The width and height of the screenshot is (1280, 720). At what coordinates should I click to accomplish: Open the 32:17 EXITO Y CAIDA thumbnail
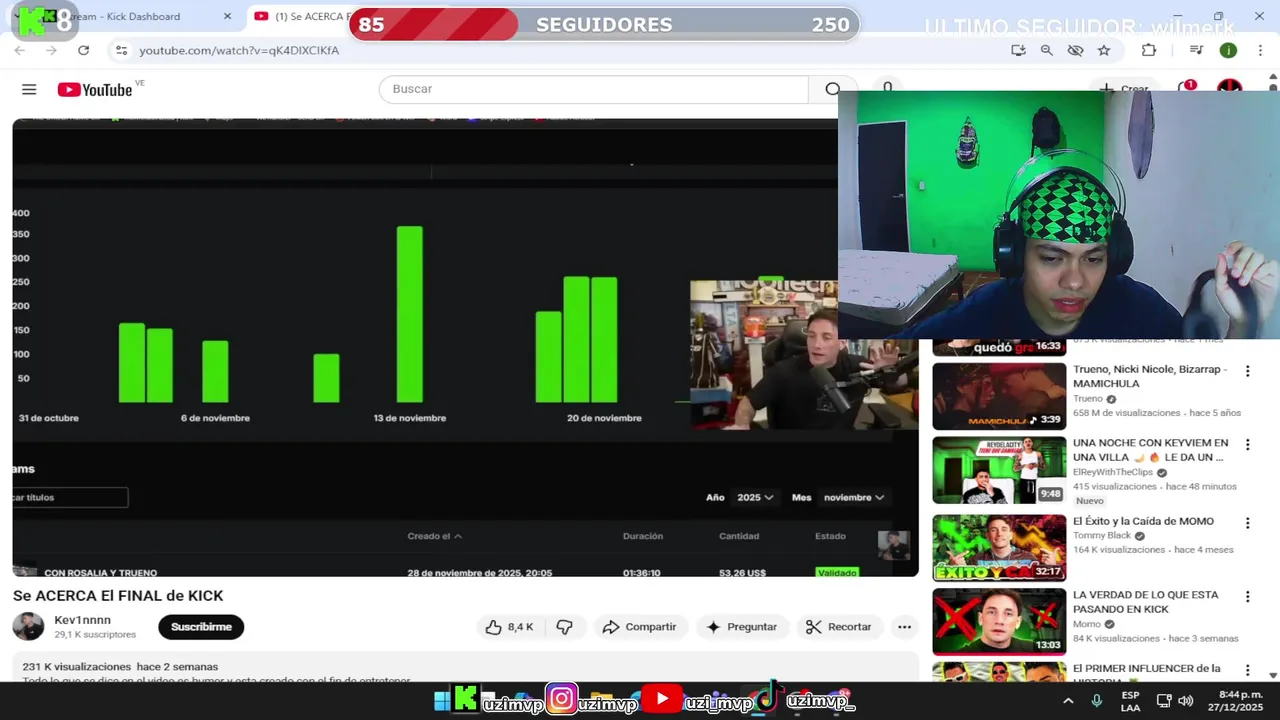point(999,548)
